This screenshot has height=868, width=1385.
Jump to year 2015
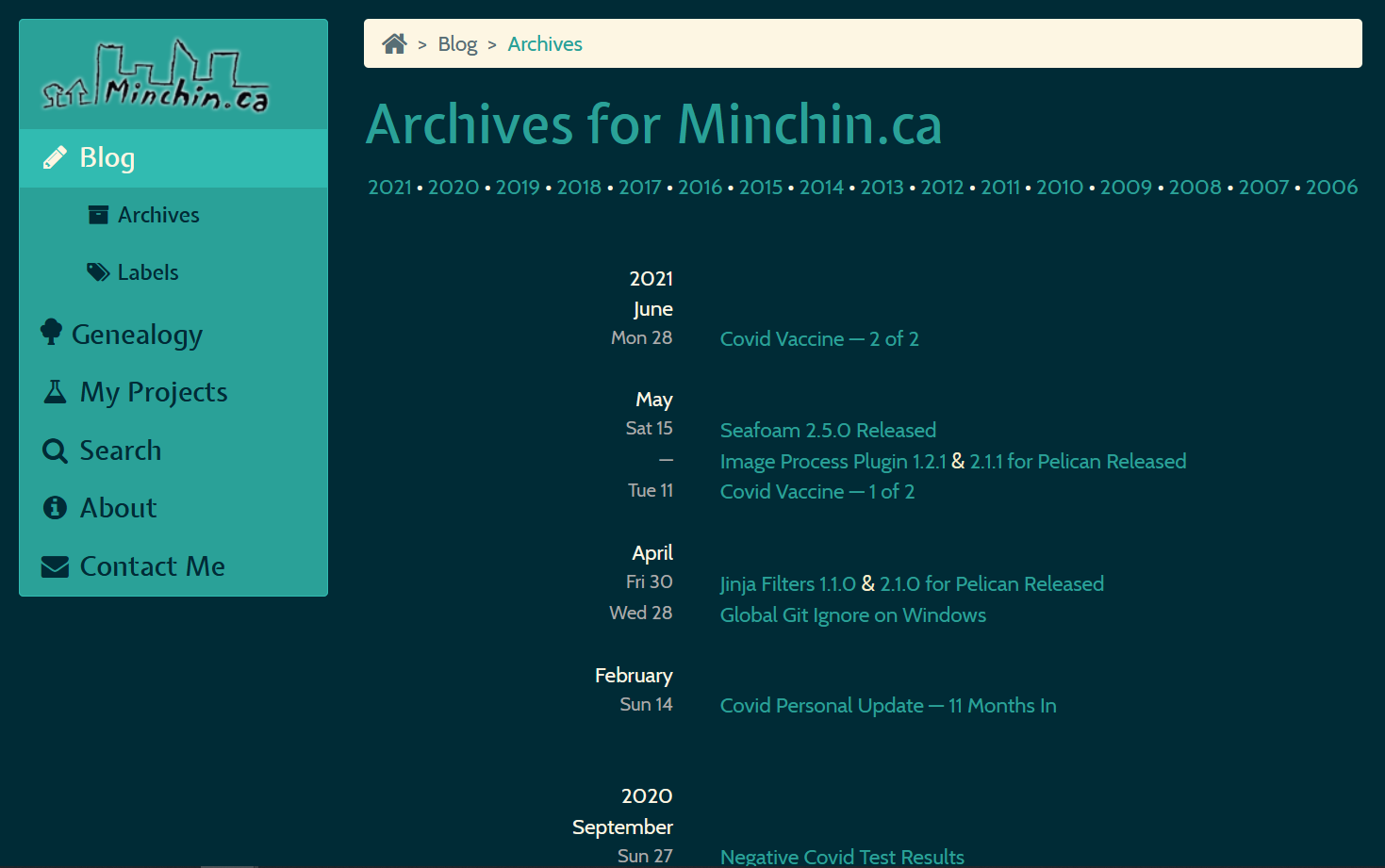[x=761, y=187]
